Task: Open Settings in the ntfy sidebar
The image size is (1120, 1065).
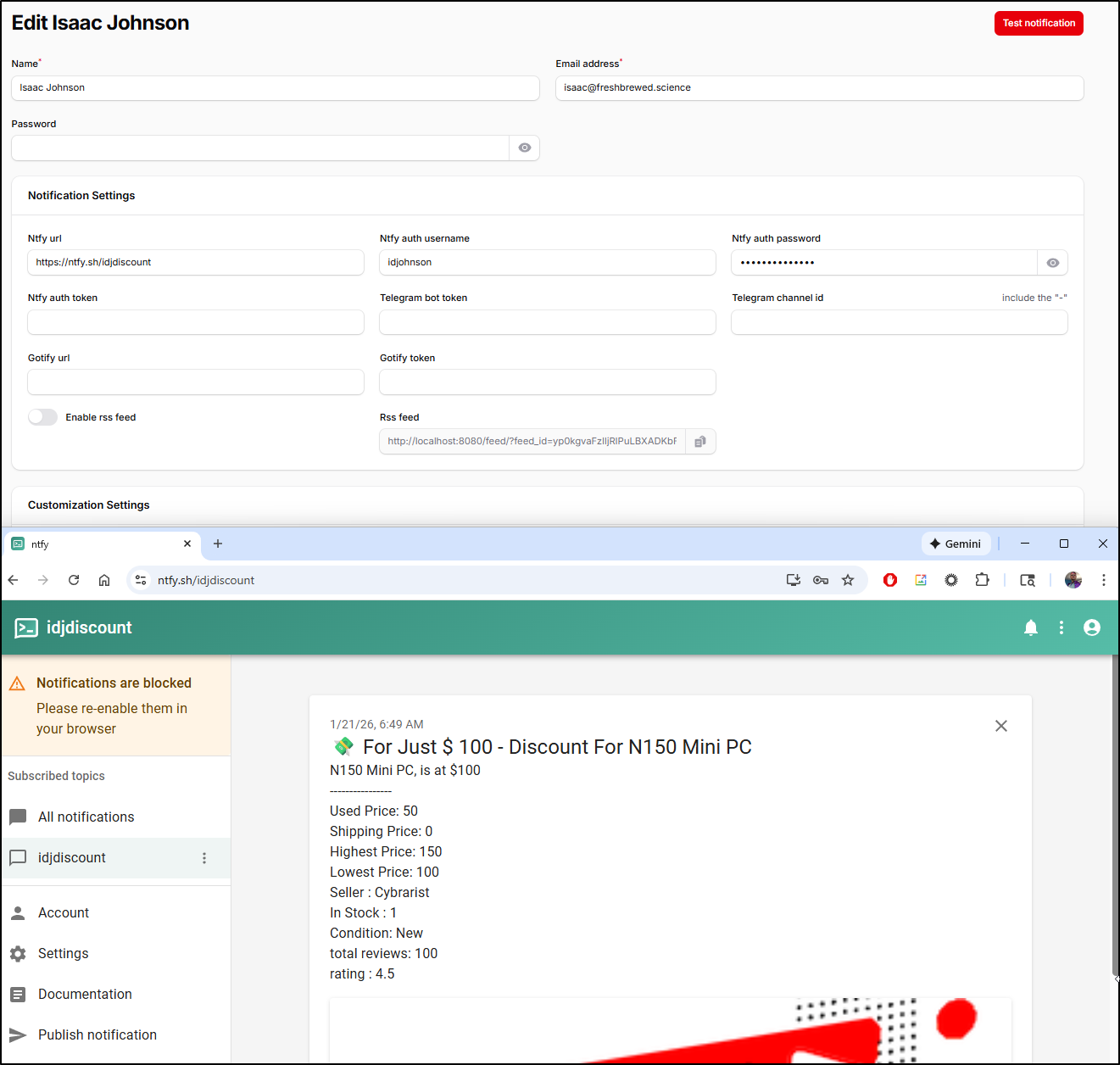Action: point(63,953)
